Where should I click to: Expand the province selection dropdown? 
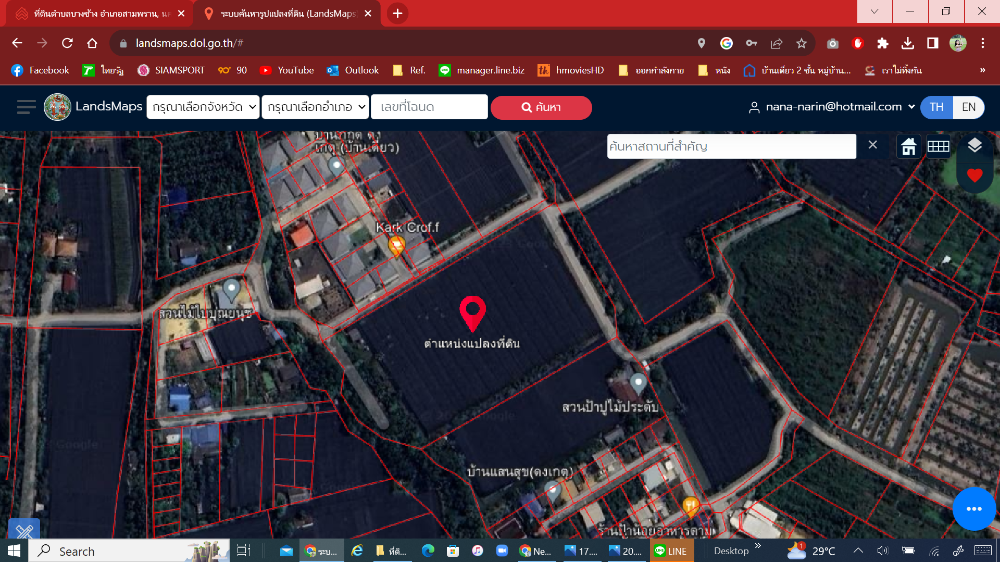(x=203, y=107)
